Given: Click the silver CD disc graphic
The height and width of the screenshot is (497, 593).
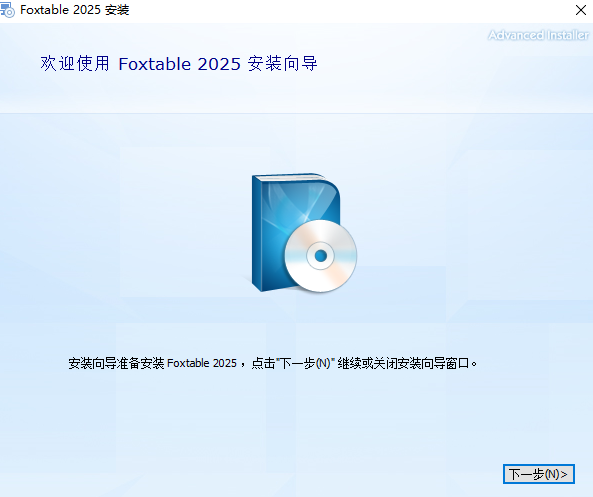Looking at the screenshot, I should click(321, 256).
